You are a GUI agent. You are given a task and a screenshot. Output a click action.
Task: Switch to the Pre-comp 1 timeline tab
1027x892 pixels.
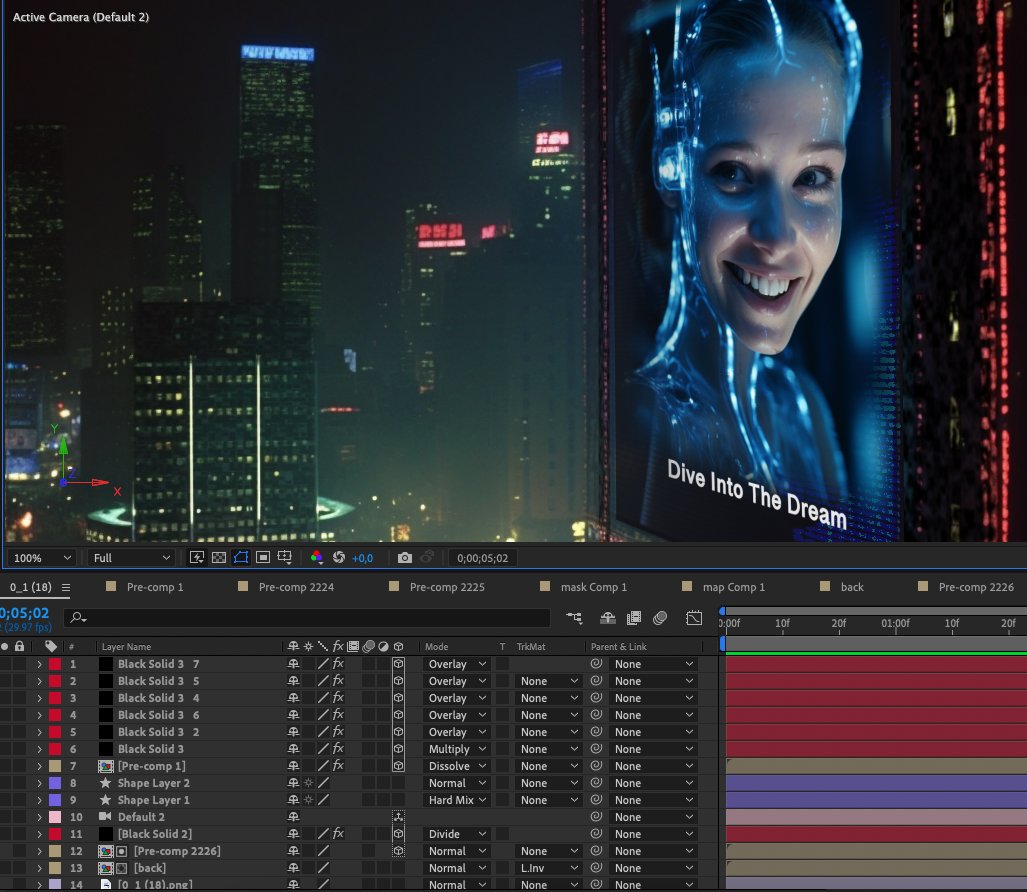click(155, 587)
